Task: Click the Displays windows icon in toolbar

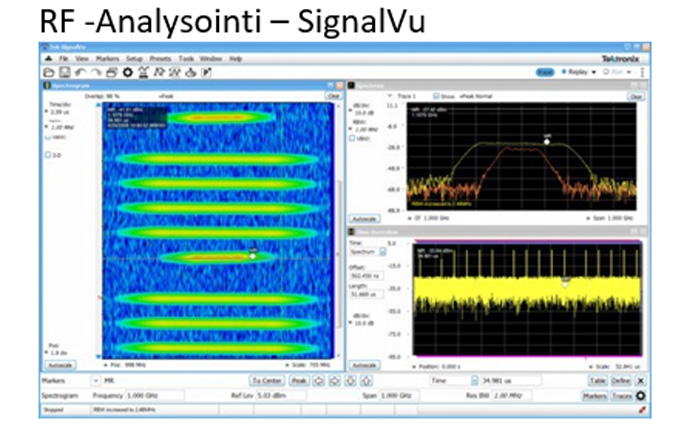Action: coord(111,73)
